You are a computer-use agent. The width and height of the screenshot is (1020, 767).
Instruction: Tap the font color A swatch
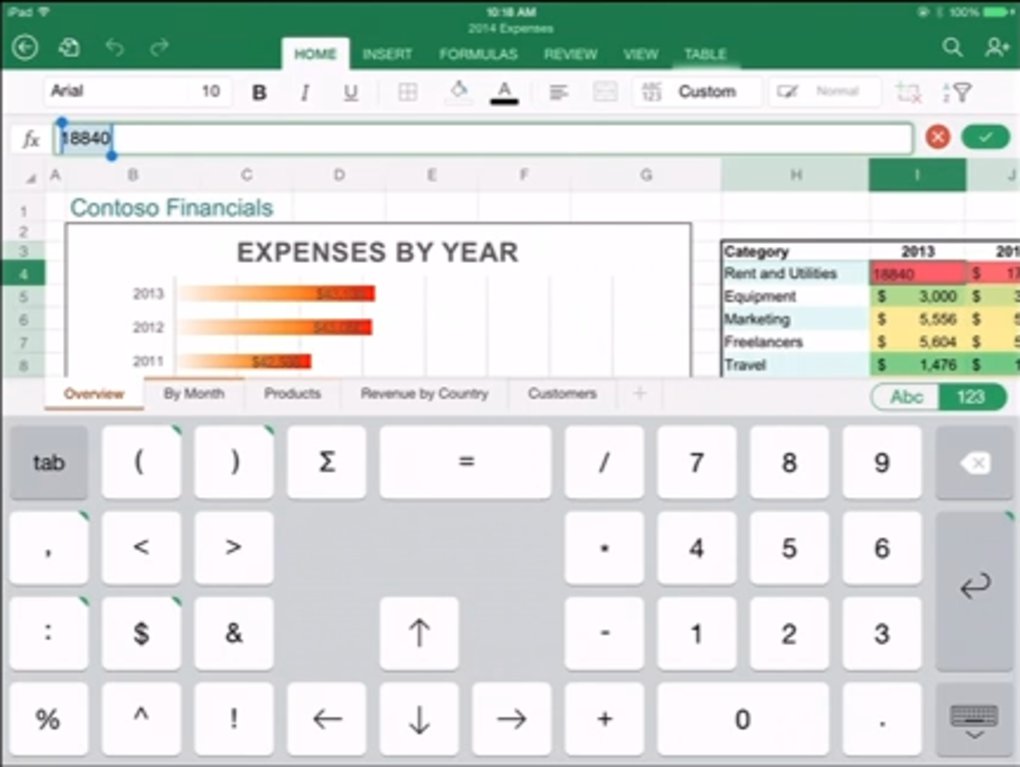click(x=504, y=92)
